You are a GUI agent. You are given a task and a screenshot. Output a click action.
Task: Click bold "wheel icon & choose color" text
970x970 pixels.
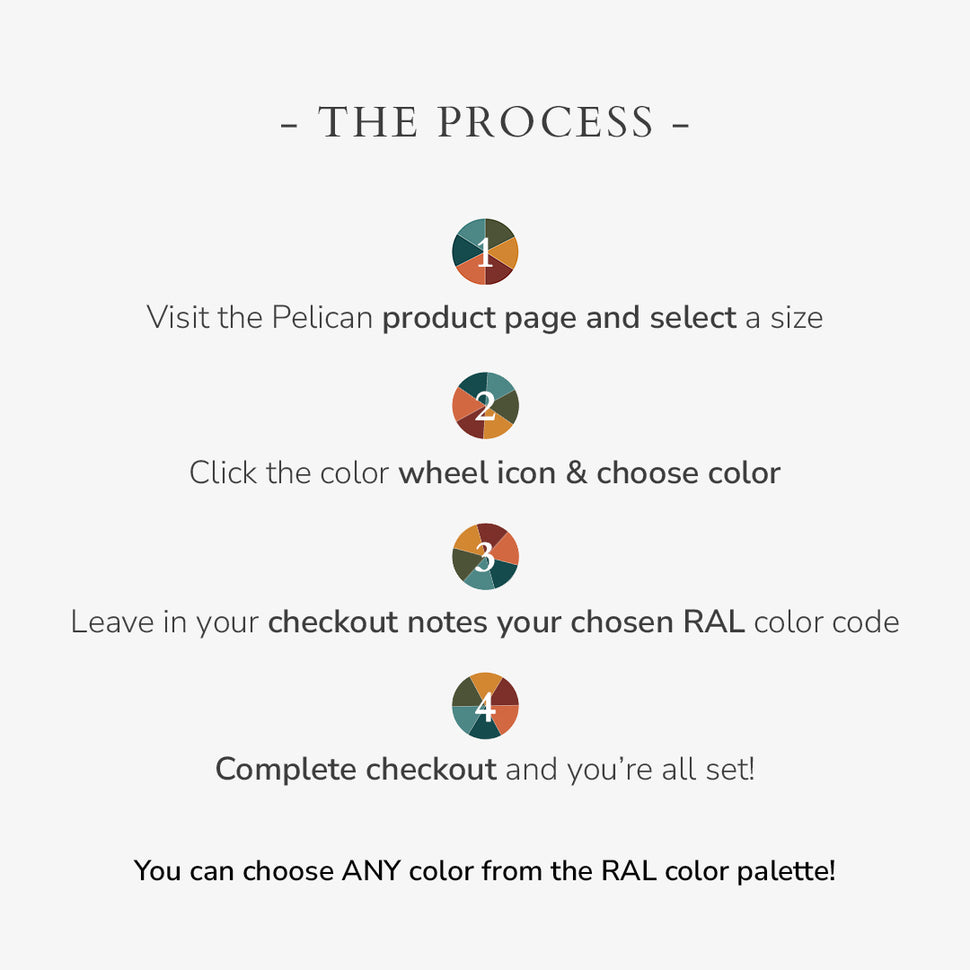click(589, 472)
